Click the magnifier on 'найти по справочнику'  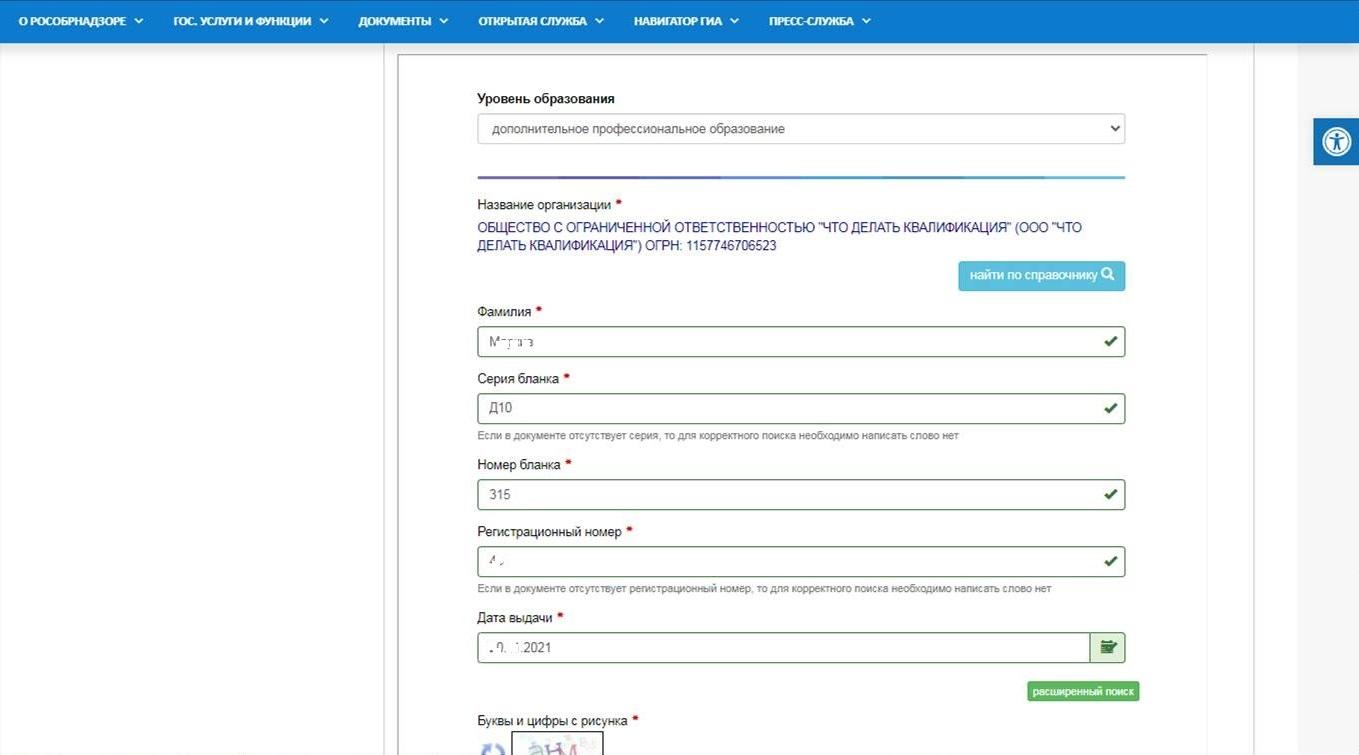pyautogui.click(x=1108, y=275)
